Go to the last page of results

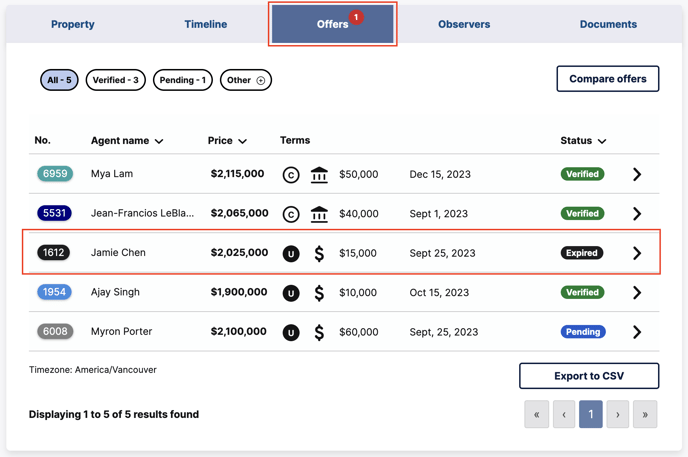645,415
